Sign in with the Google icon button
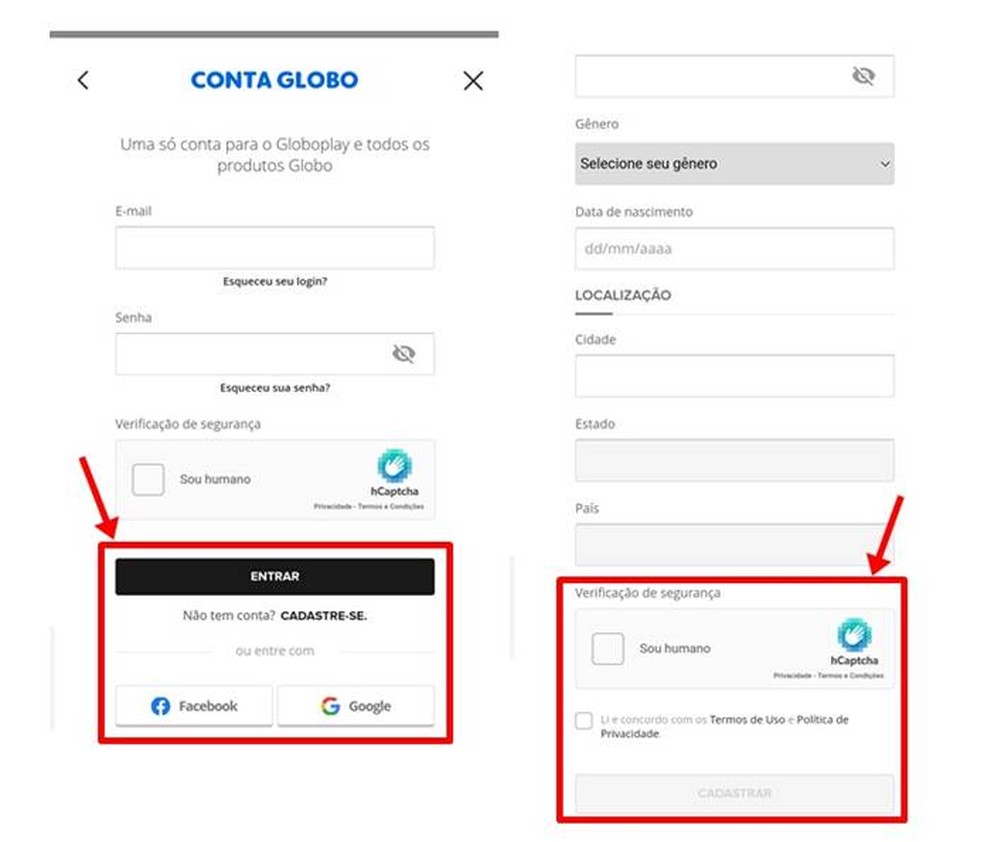Image resolution: width=984 pixels, height=842 pixels. point(356,706)
